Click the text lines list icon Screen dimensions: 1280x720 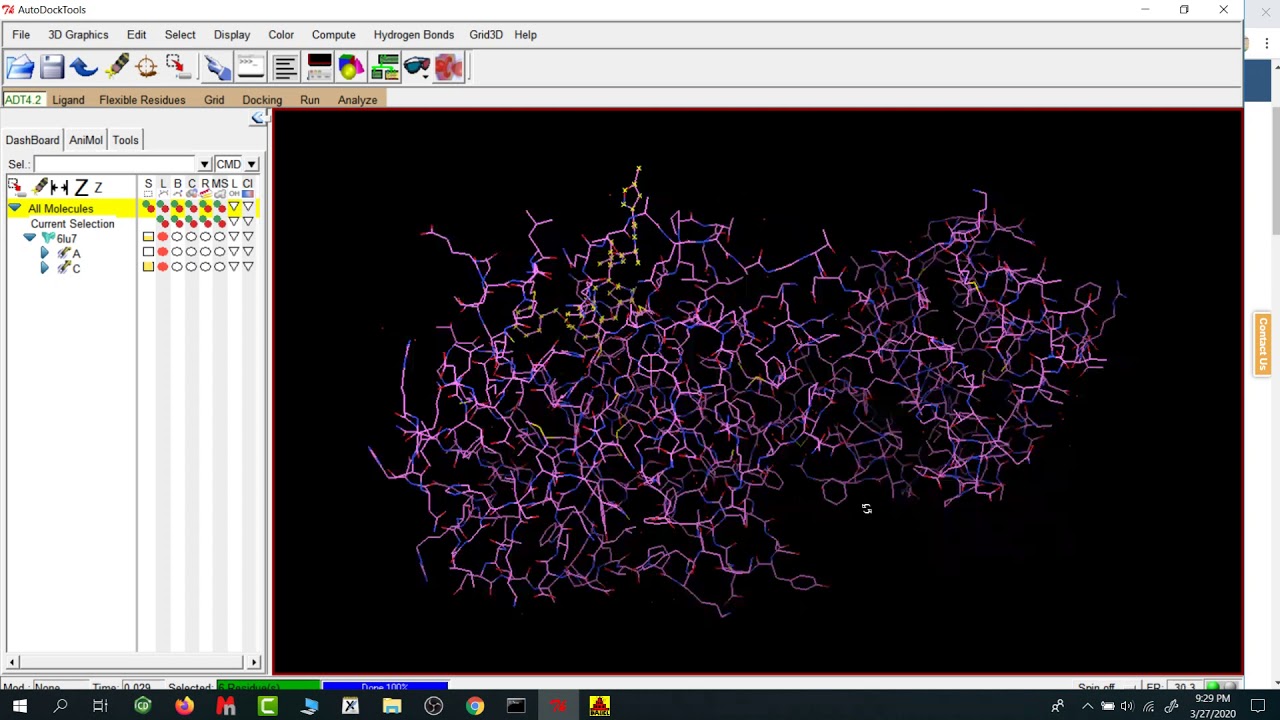coord(285,67)
